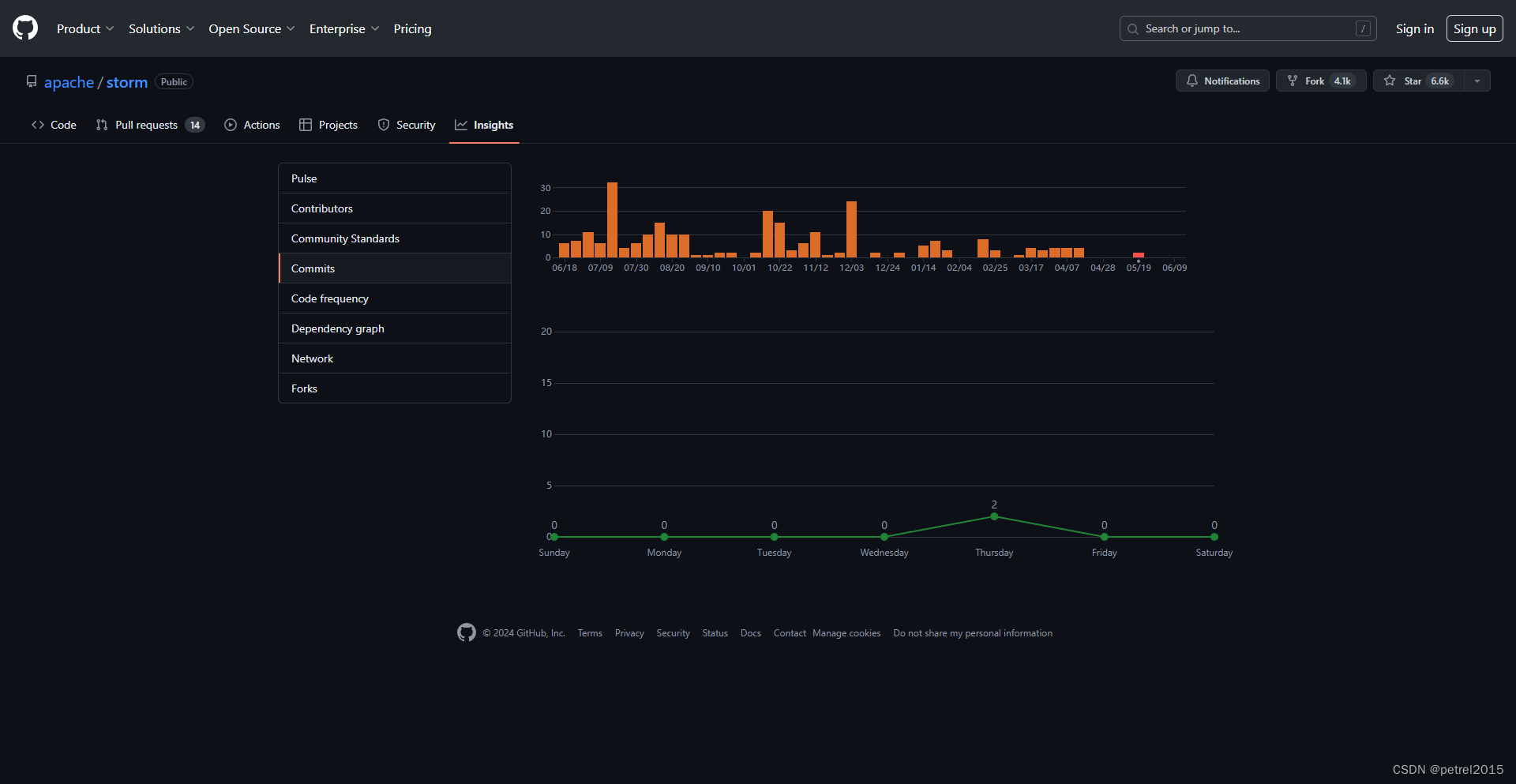Select the tallest commit bar near 07/09
The height and width of the screenshot is (784, 1516).
tap(612, 220)
